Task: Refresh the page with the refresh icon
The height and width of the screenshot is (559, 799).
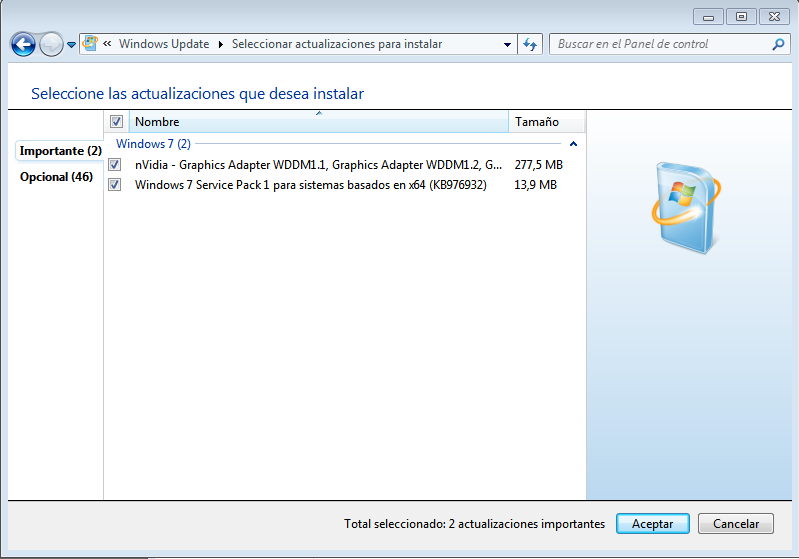Action: [x=530, y=44]
